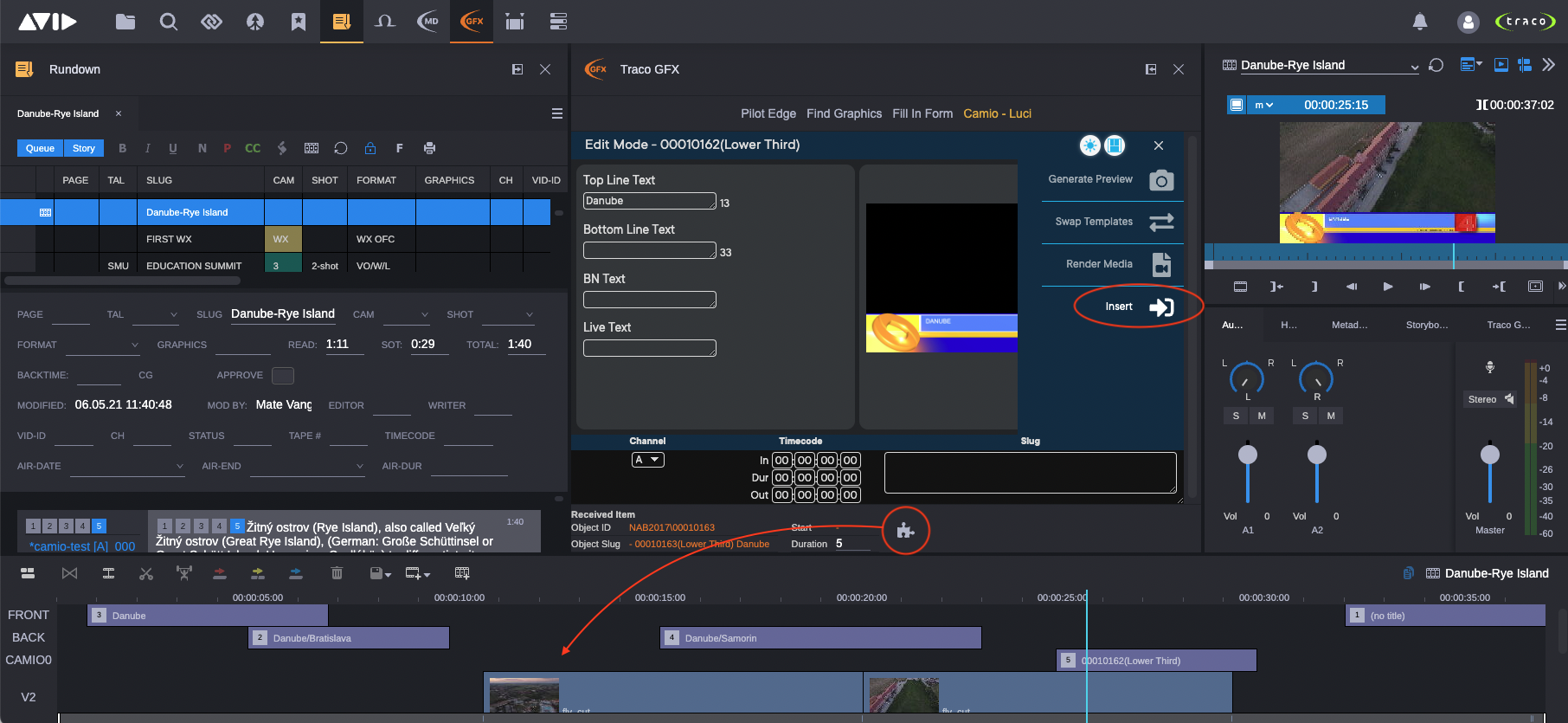Select the FIRST WX rundown row
Viewport: 1568px width, 723px height.
pos(275,239)
